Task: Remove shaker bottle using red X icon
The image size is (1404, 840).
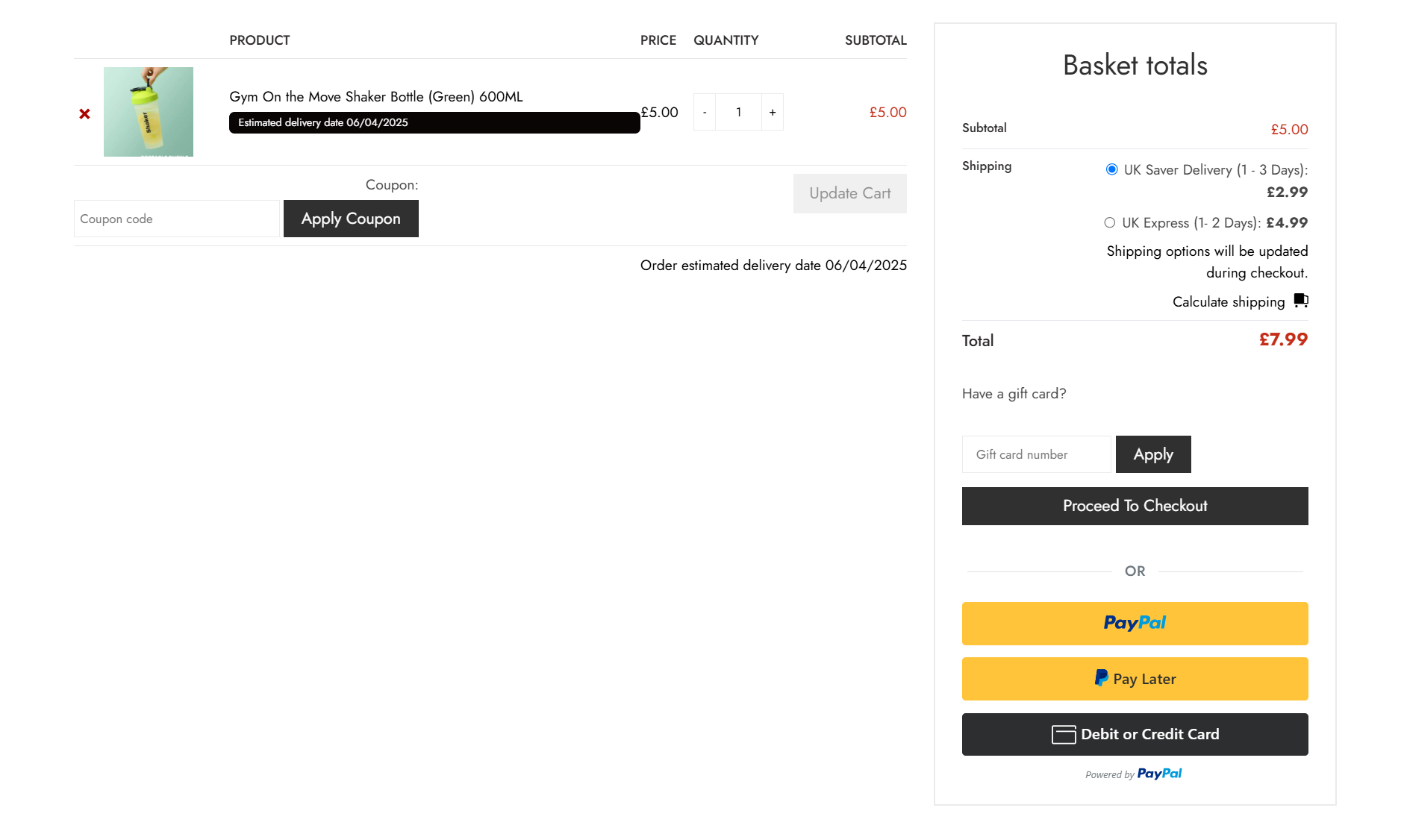Action: [84, 113]
